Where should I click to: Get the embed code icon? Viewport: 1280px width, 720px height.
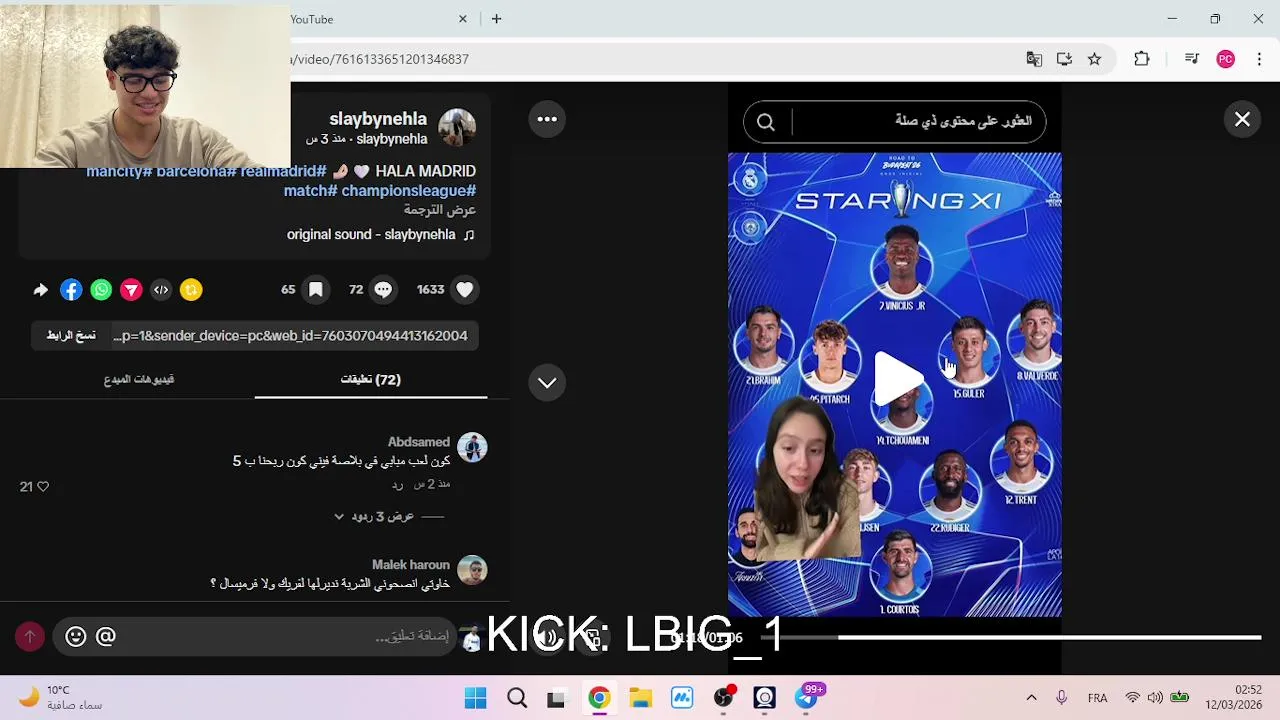click(x=161, y=290)
